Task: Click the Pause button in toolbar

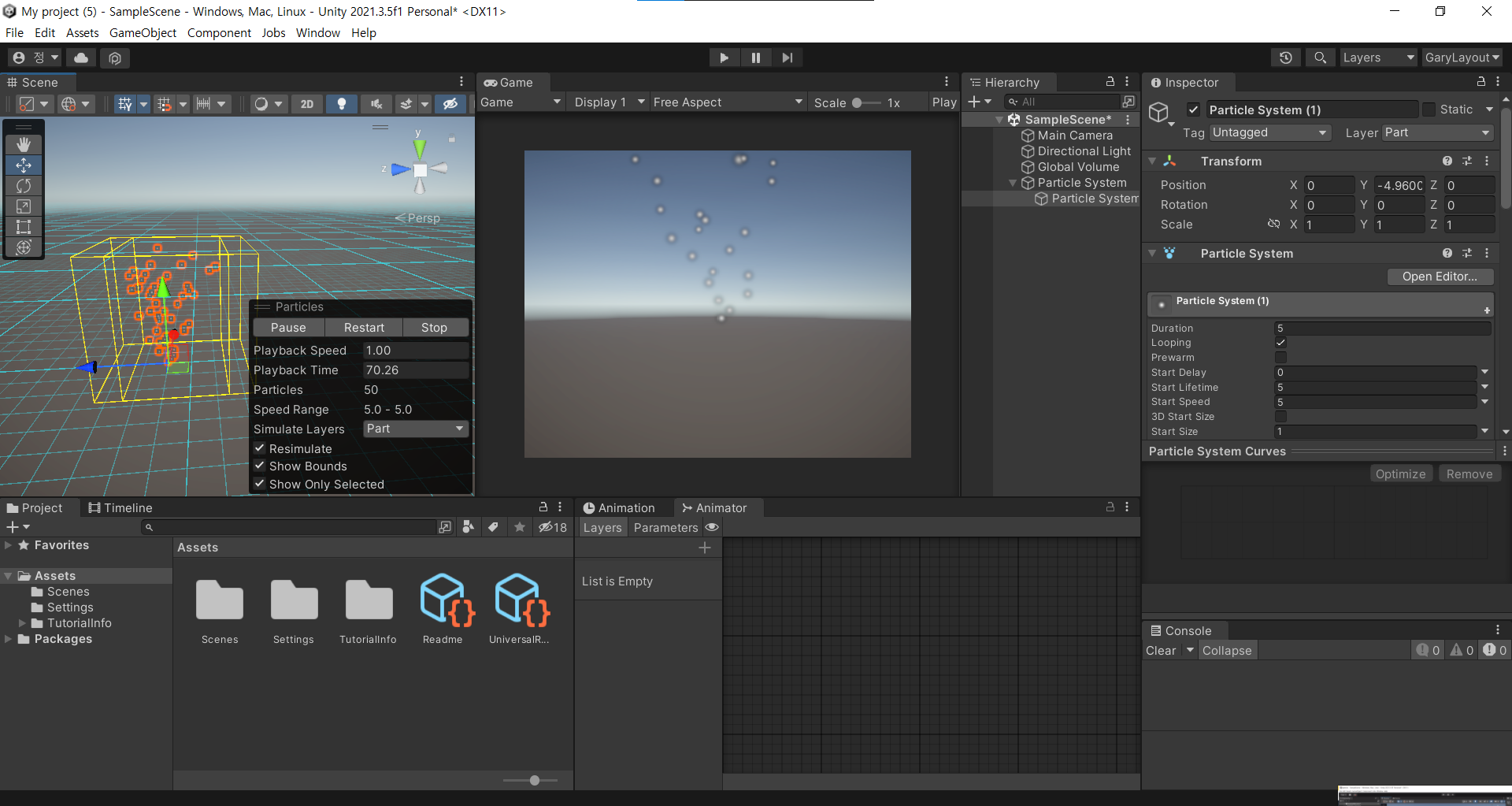Action: [755, 58]
